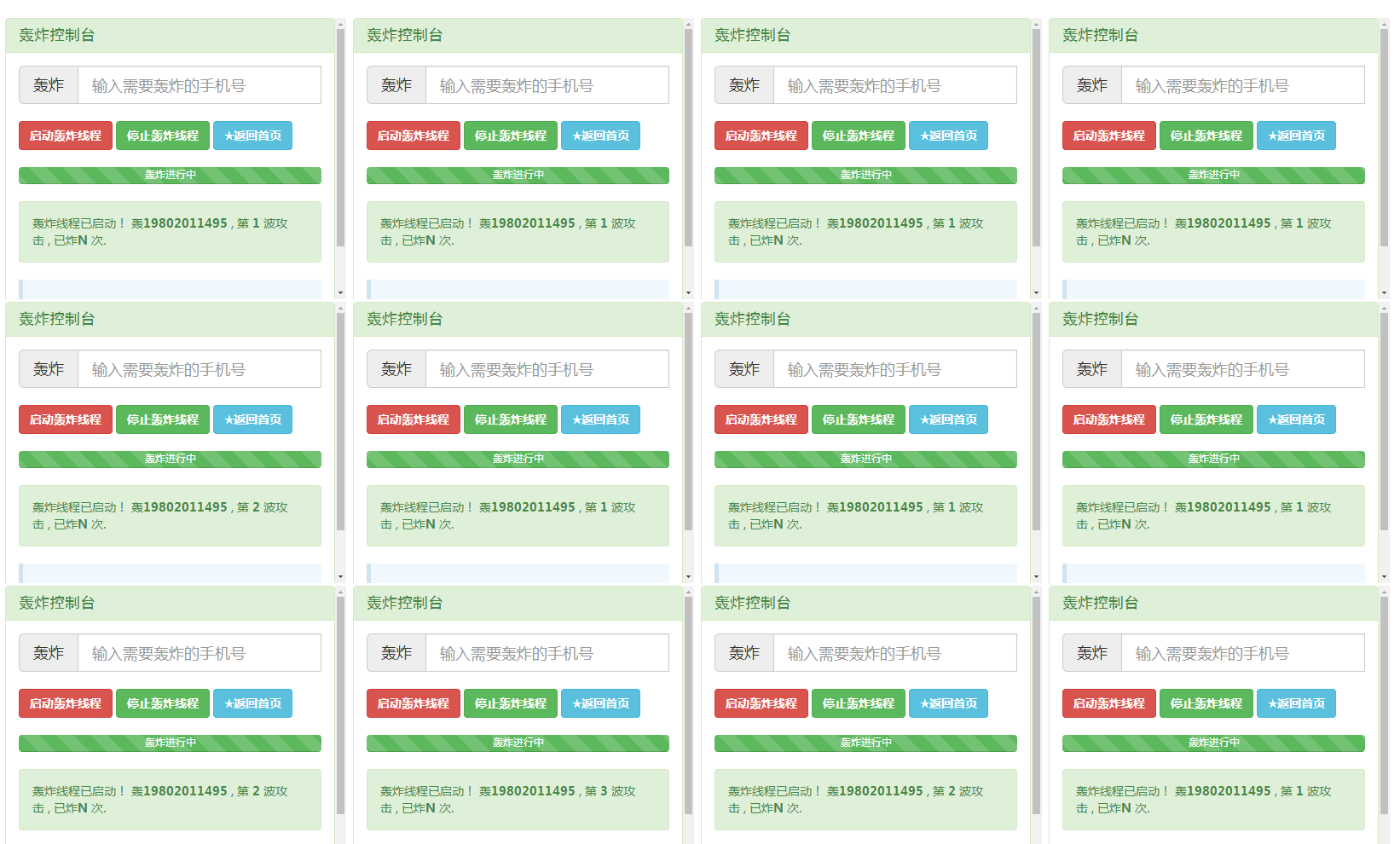Click 停止轰炸线程 in middle row, fourth panel
The width and height of the screenshot is (1400, 844).
click(1206, 419)
